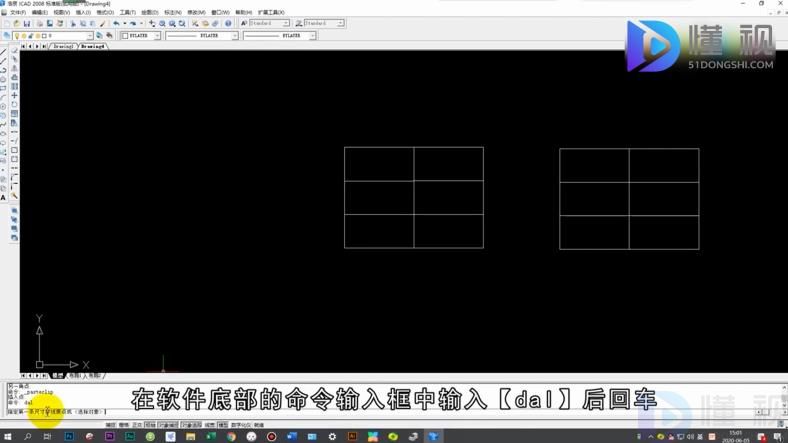Select the Multiline Text A tool
Image resolution: width=788 pixels, height=443 pixels.
click(4, 197)
